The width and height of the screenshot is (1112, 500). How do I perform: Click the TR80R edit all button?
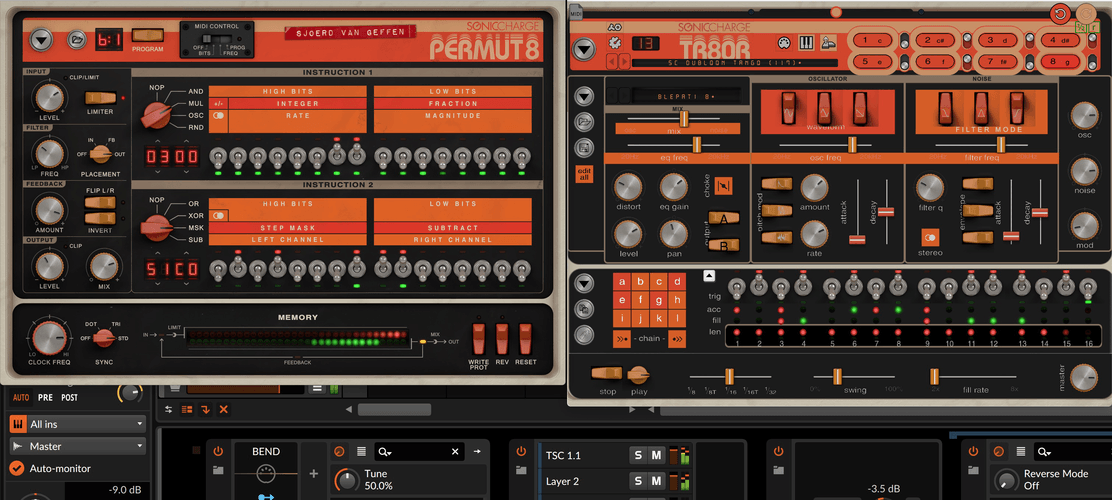pyautogui.click(x=584, y=174)
